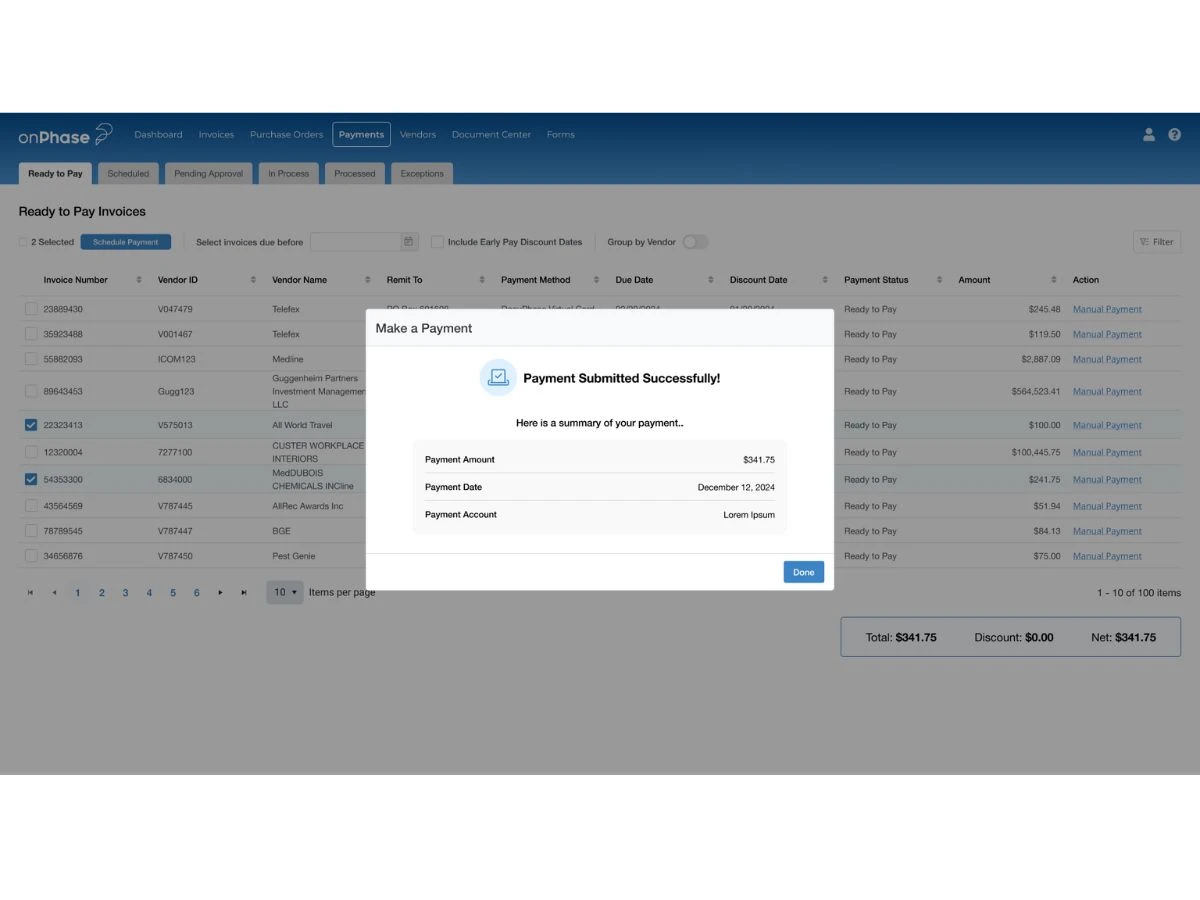Sort by Invoice Number column arrows
Viewport: 1200px width, 900px height.
[139, 280]
